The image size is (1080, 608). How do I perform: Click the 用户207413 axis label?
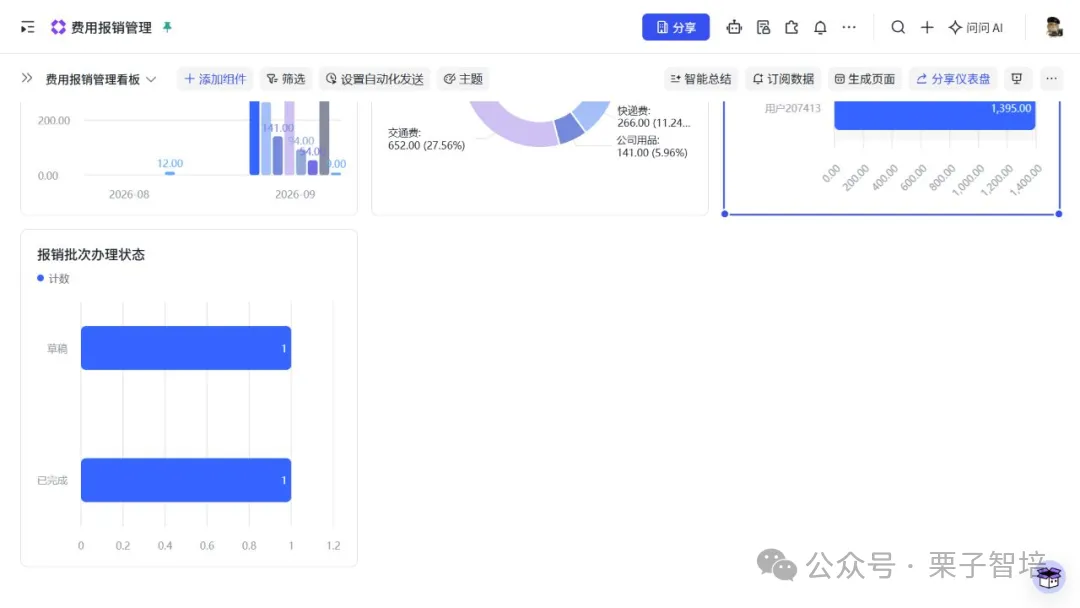point(792,108)
